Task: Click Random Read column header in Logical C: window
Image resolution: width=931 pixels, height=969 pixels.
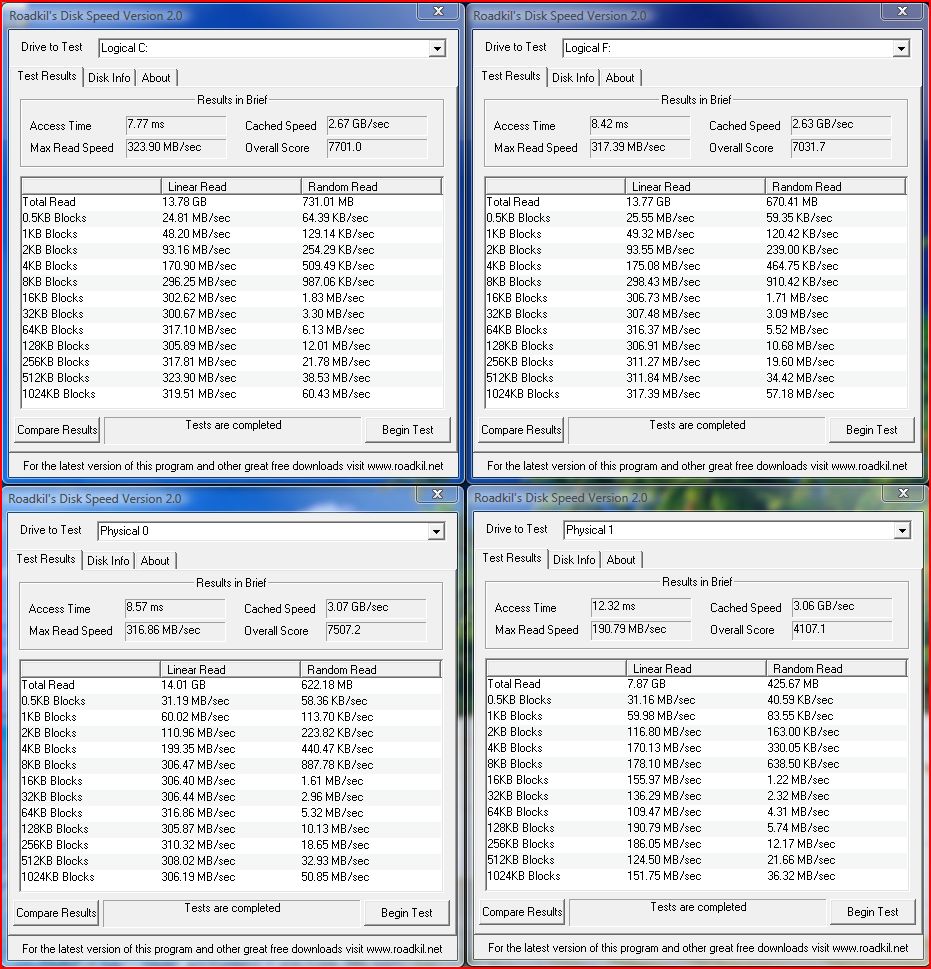Action: [x=371, y=187]
